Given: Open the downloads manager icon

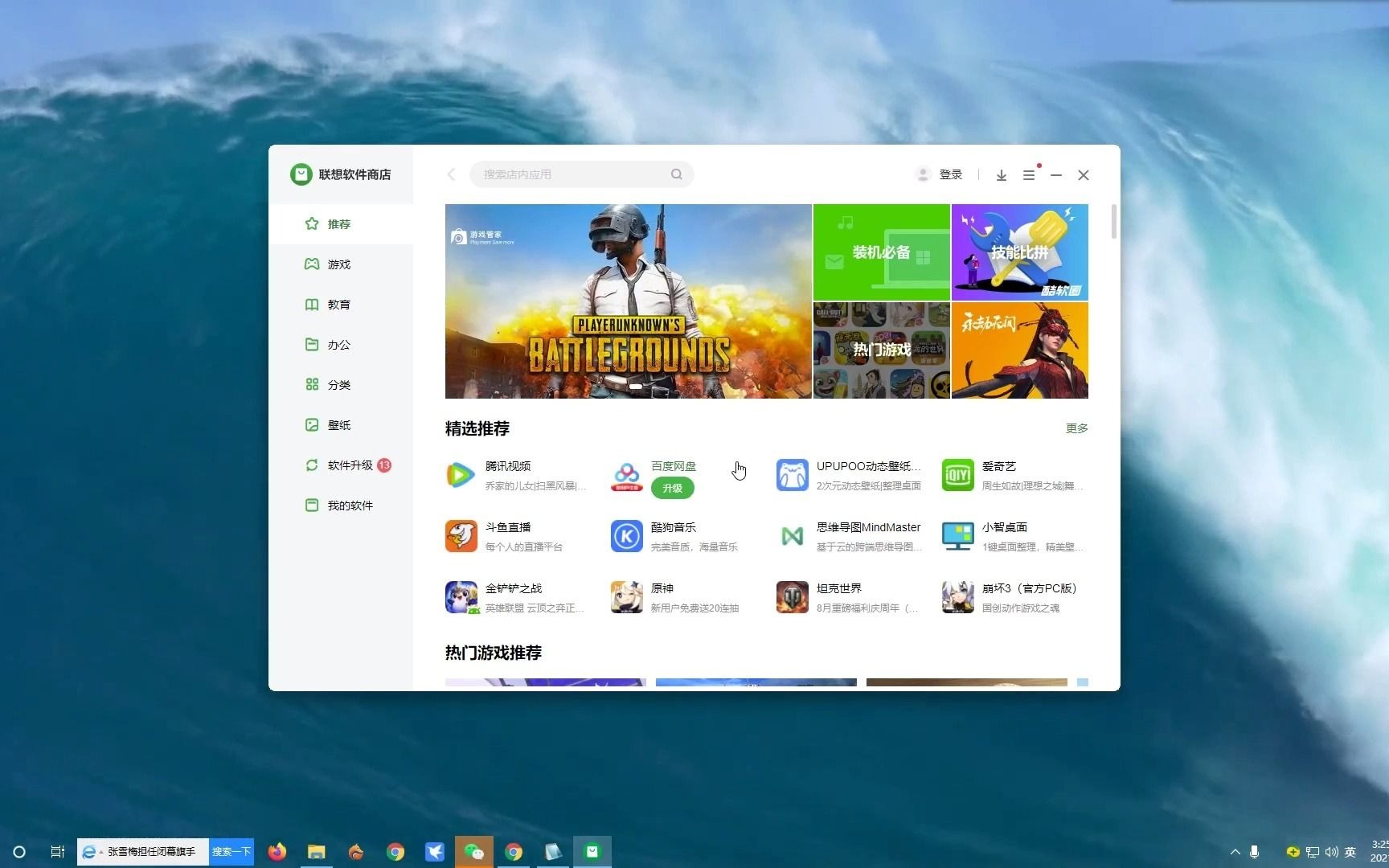Looking at the screenshot, I should (x=1002, y=175).
